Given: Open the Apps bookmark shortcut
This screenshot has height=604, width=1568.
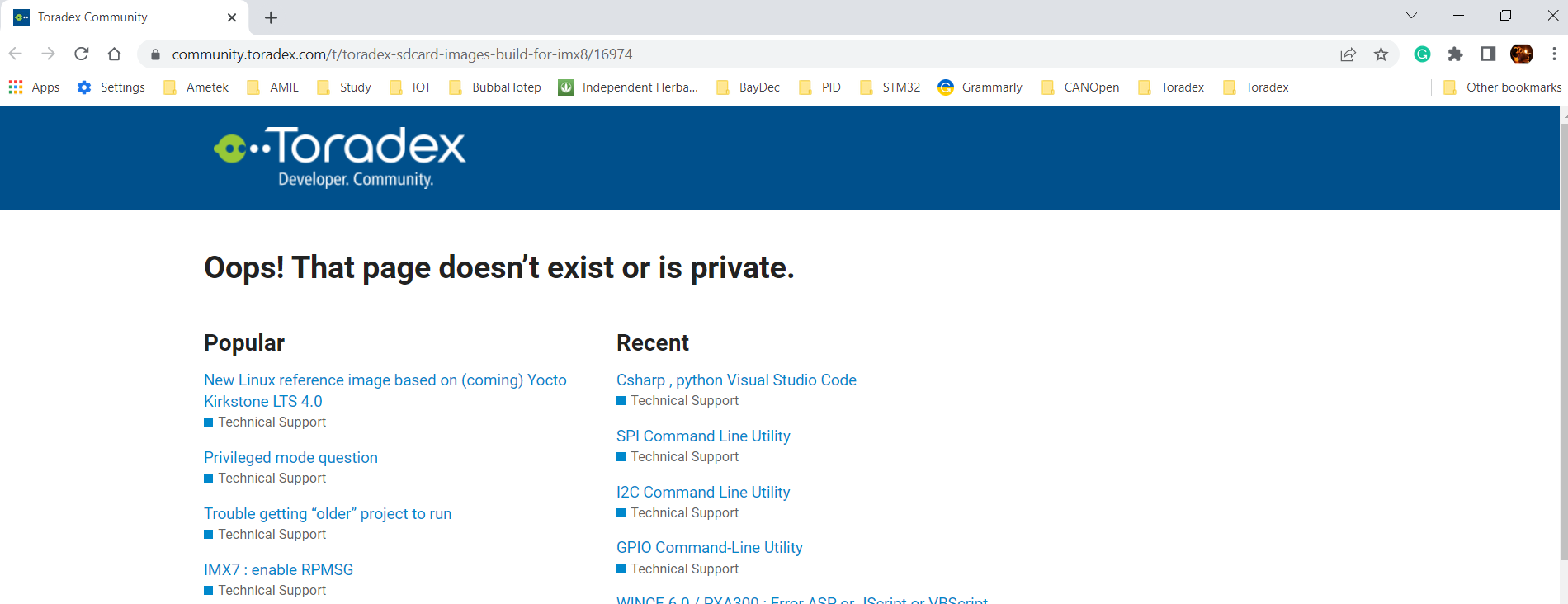Looking at the screenshot, I should pos(34,87).
